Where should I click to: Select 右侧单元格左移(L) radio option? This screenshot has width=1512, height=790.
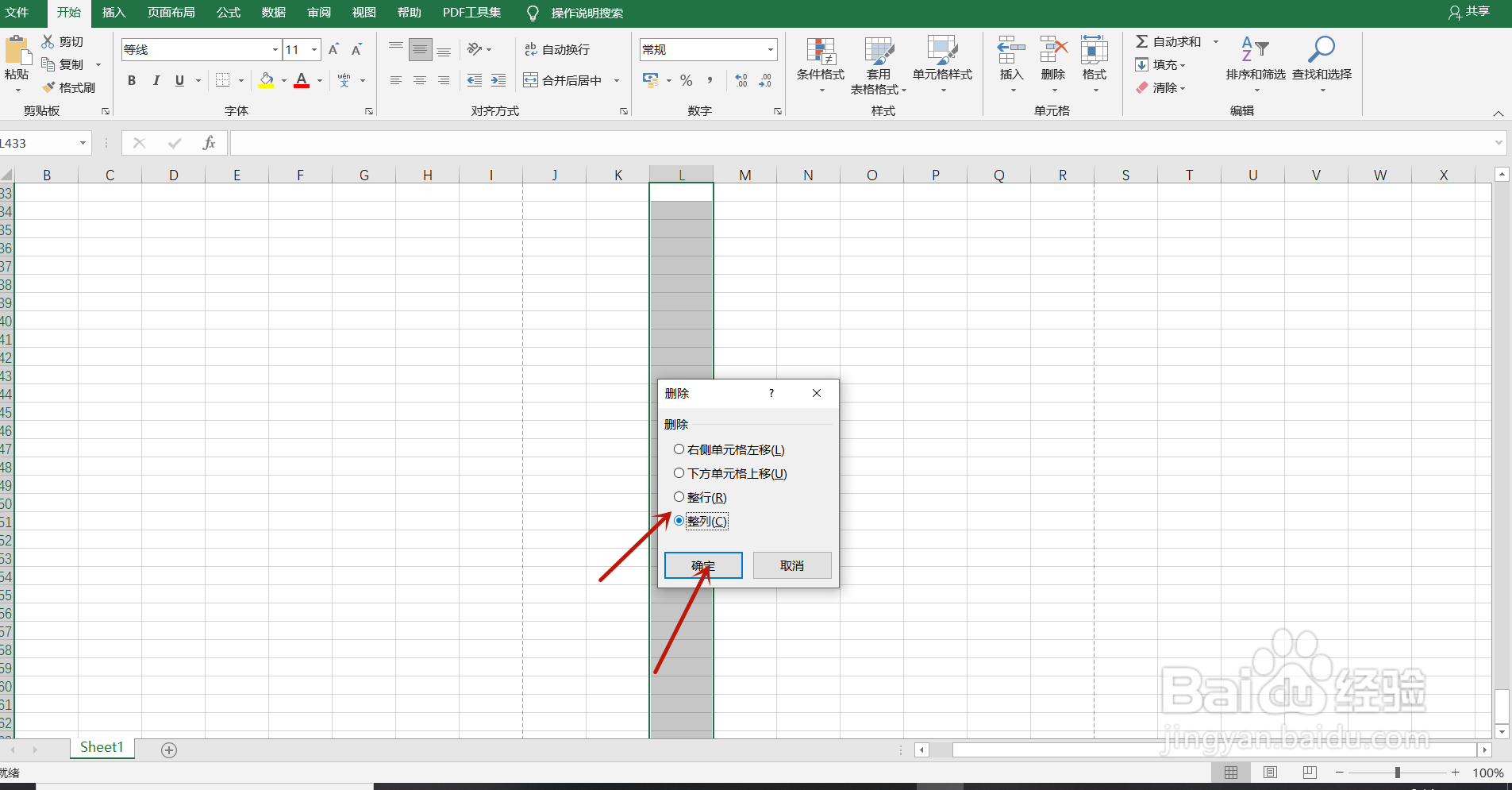[x=679, y=449]
